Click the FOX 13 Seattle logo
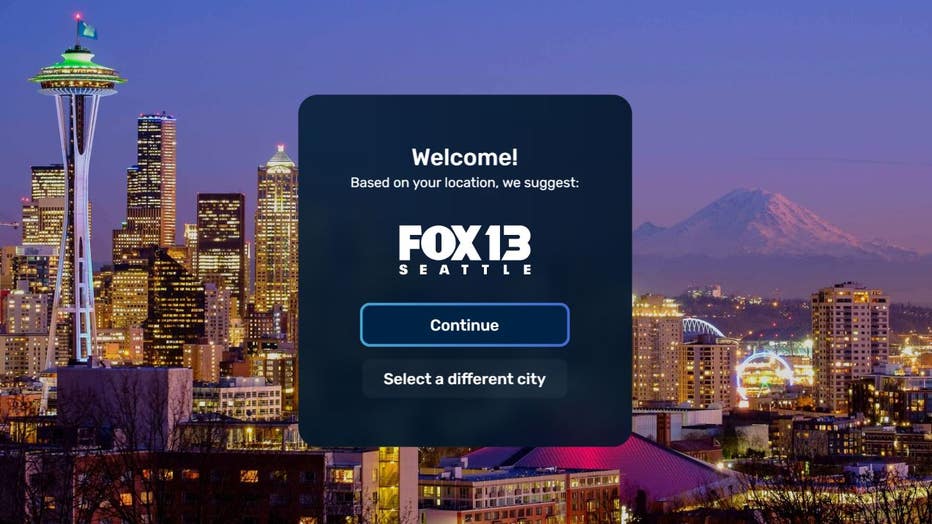This screenshot has height=524, width=932. point(465,250)
